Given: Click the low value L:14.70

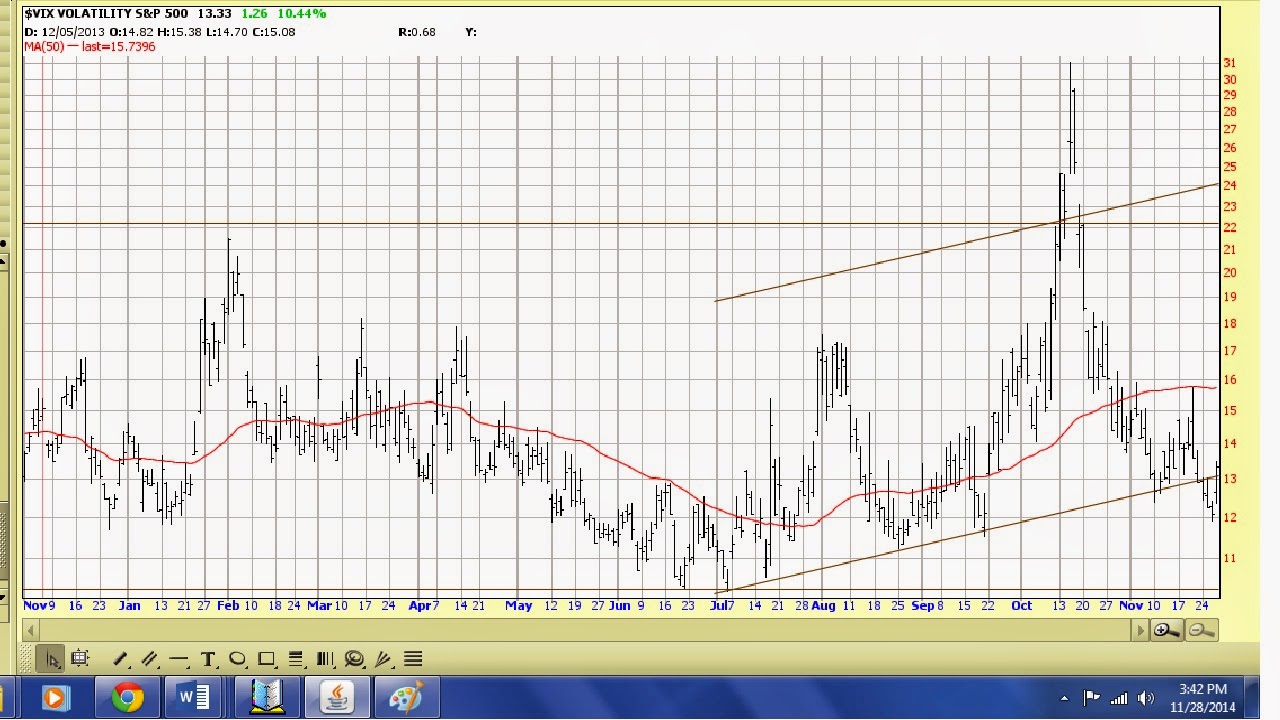Looking at the screenshot, I should (x=227, y=32).
